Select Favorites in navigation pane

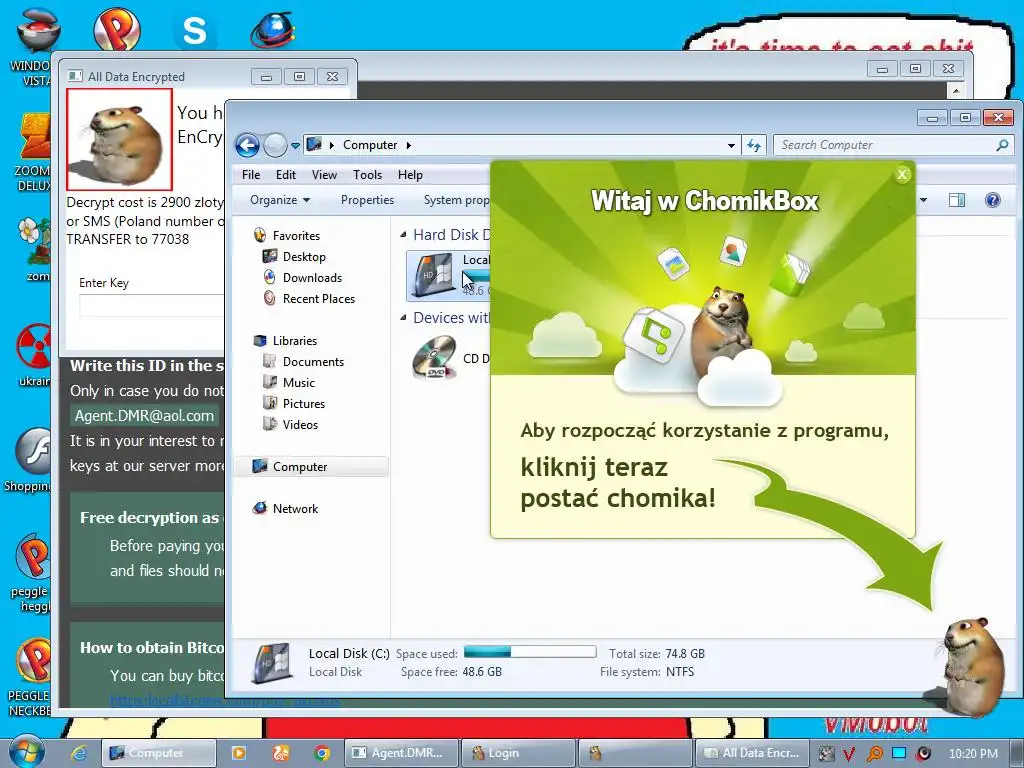click(296, 236)
